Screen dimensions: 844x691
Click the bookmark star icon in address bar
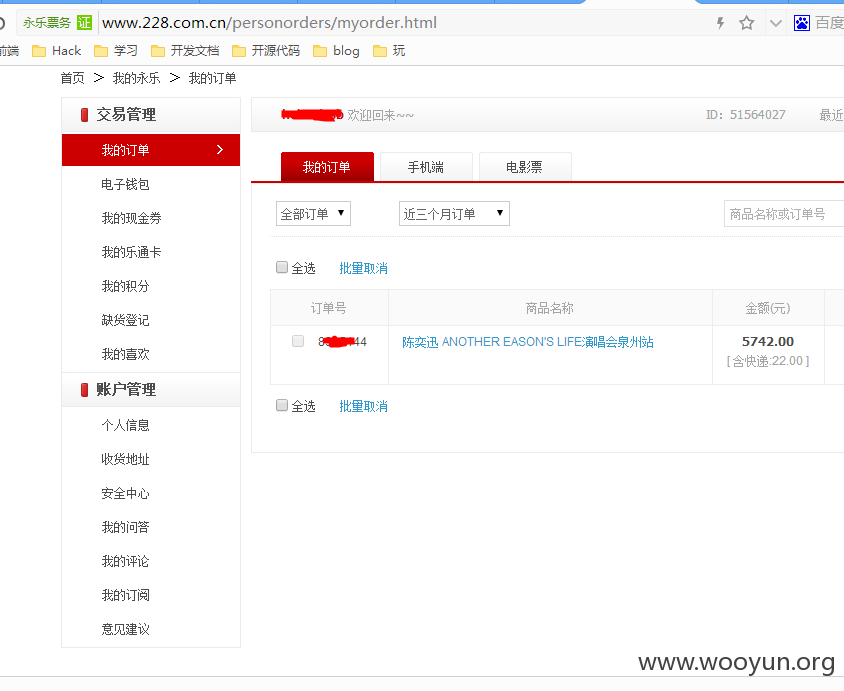click(x=746, y=23)
